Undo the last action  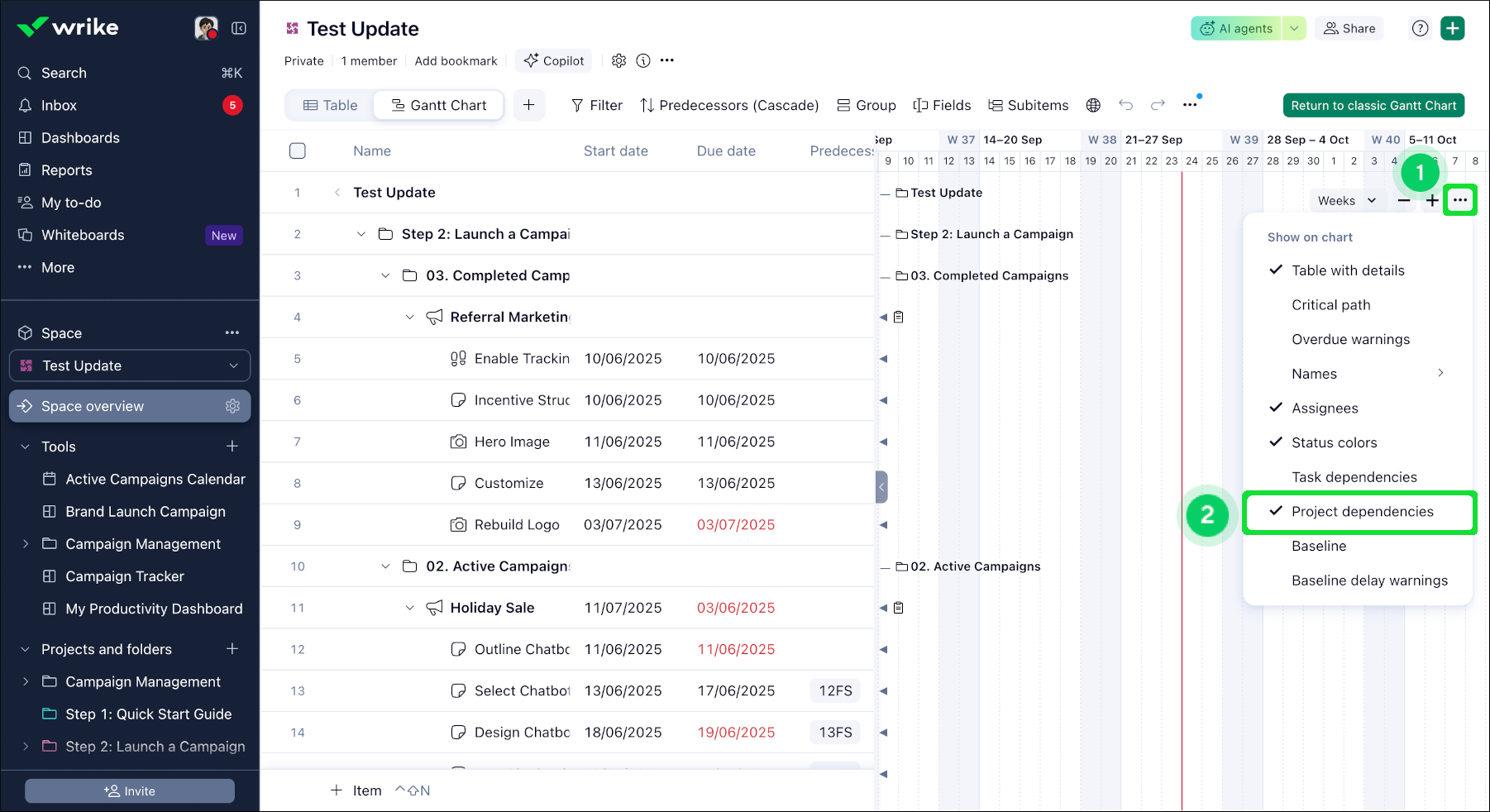click(x=1125, y=105)
